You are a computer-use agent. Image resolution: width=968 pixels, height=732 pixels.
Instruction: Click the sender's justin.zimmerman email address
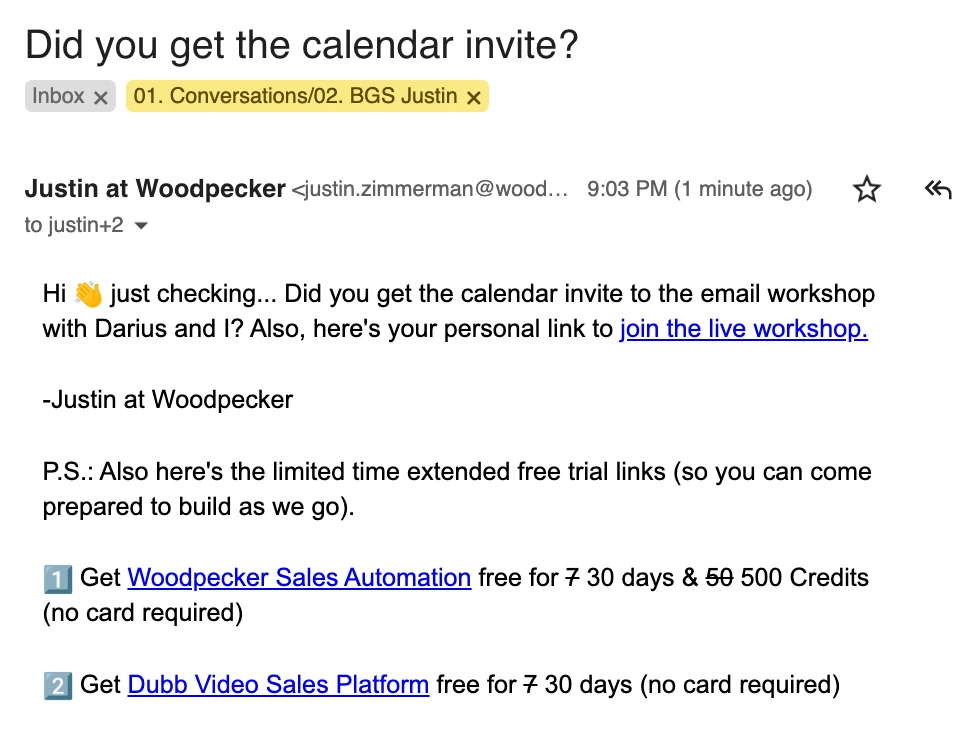pos(432,190)
